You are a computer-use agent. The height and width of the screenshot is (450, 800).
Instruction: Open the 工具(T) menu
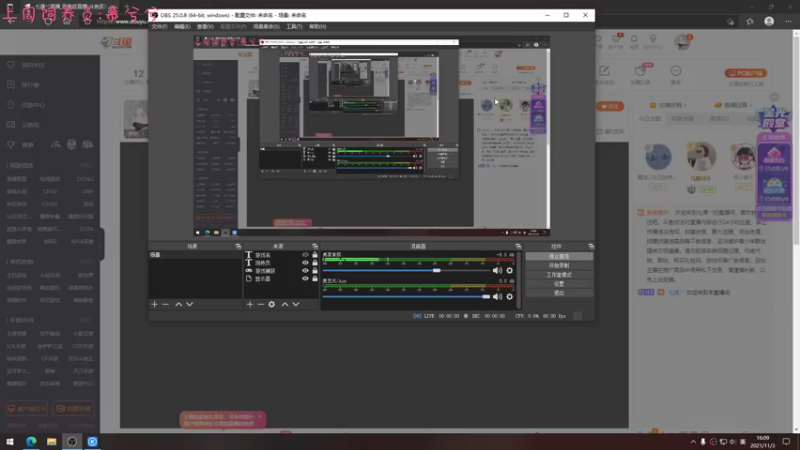tap(294, 27)
